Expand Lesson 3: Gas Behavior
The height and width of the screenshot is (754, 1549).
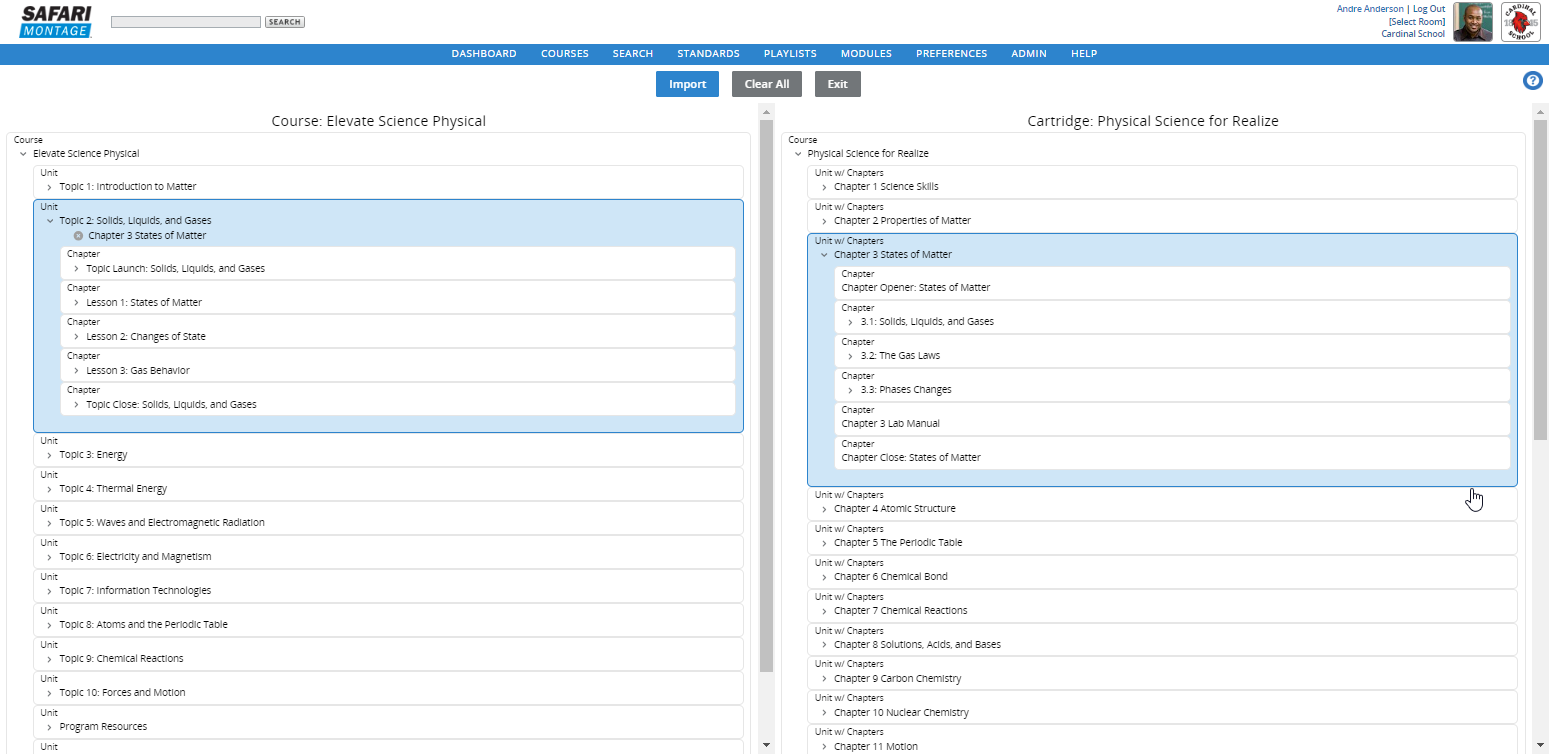point(76,371)
